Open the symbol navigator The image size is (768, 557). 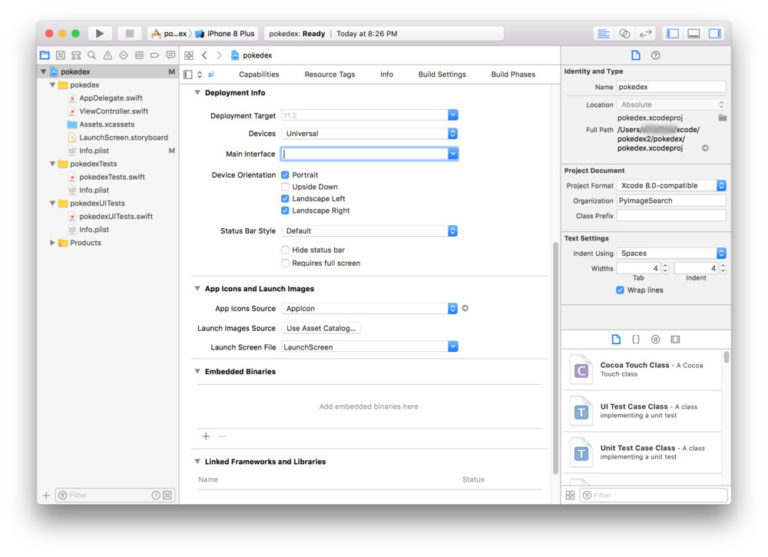coord(76,55)
